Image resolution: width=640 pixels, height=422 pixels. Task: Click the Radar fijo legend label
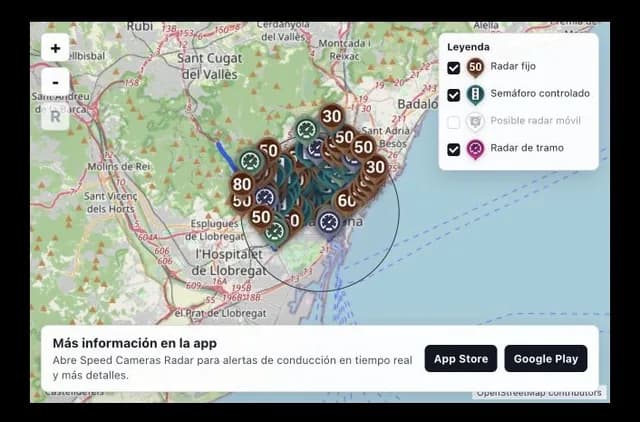[513, 66]
